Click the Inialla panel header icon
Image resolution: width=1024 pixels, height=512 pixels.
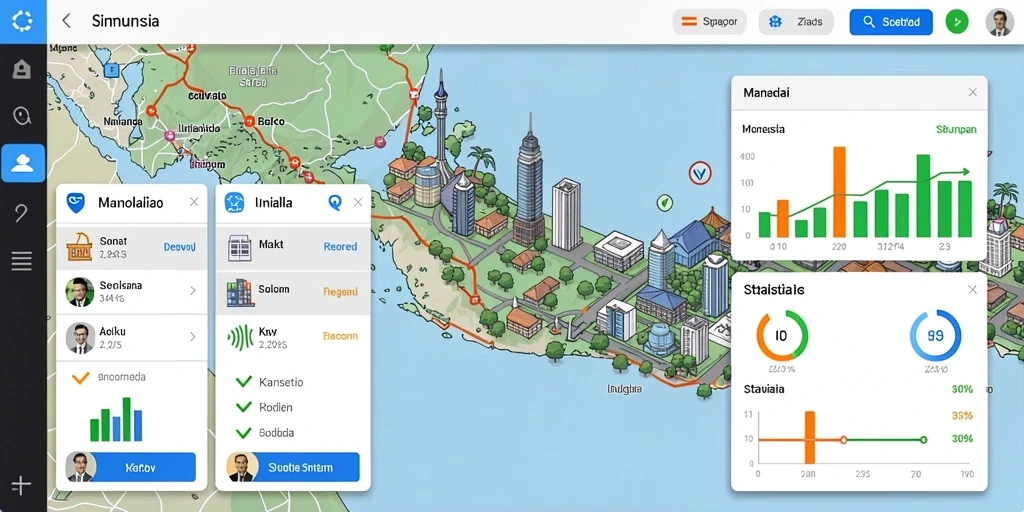tap(234, 203)
